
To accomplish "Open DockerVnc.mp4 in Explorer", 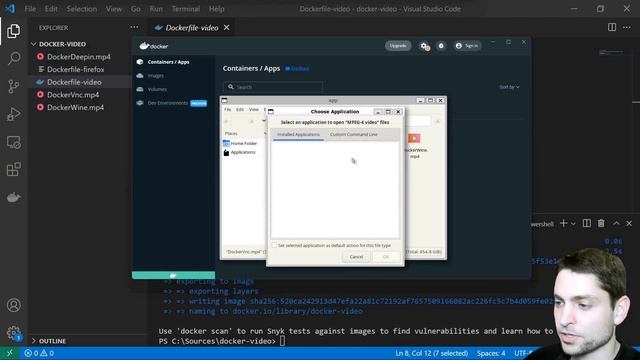I will [73, 95].
